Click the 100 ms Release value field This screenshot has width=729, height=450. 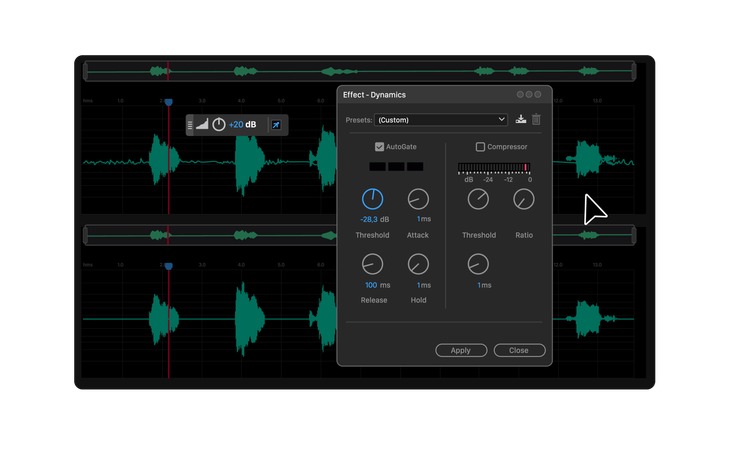click(371, 285)
